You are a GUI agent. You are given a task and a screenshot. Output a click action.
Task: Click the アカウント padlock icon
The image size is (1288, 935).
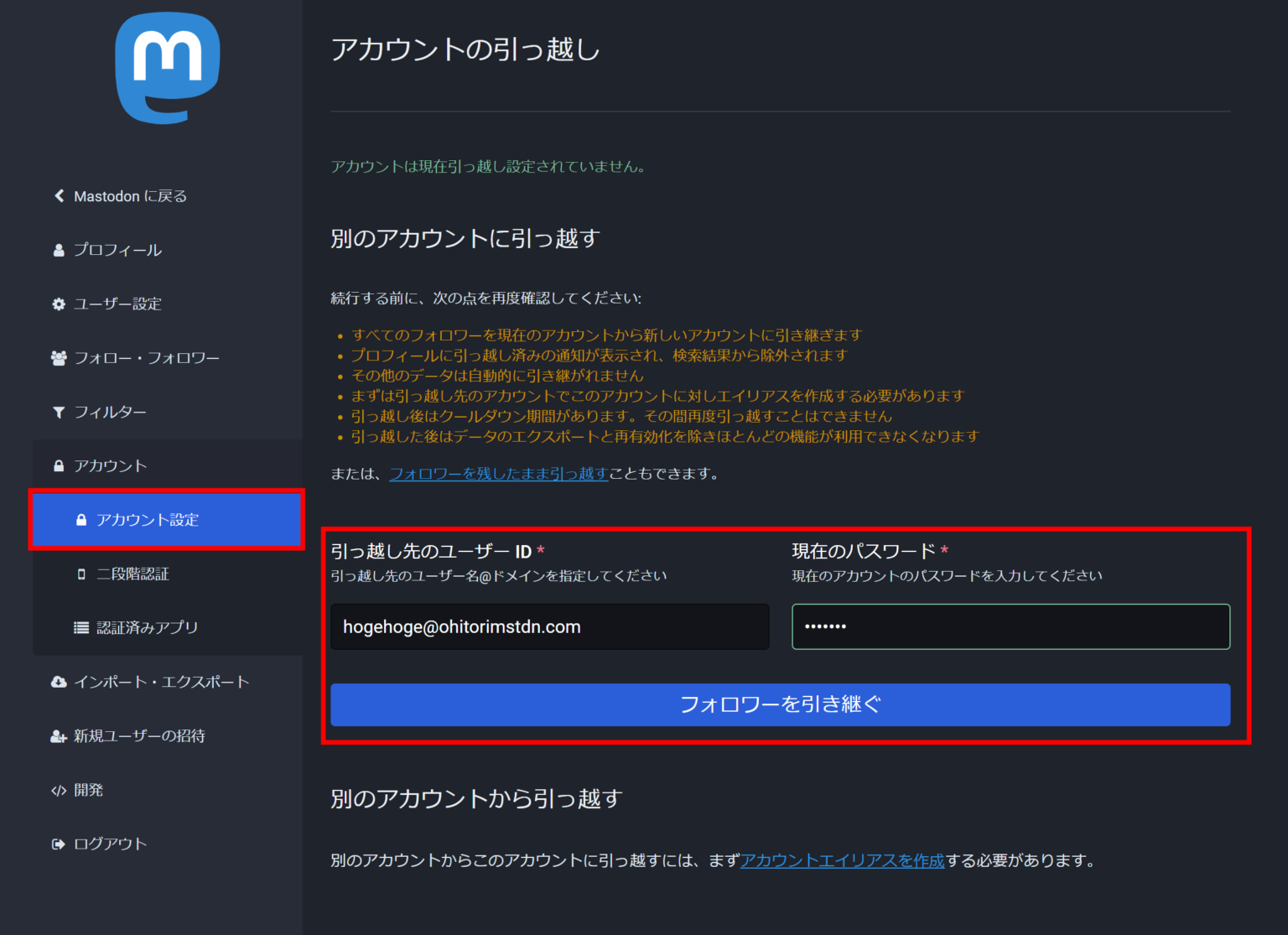[58, 465]
